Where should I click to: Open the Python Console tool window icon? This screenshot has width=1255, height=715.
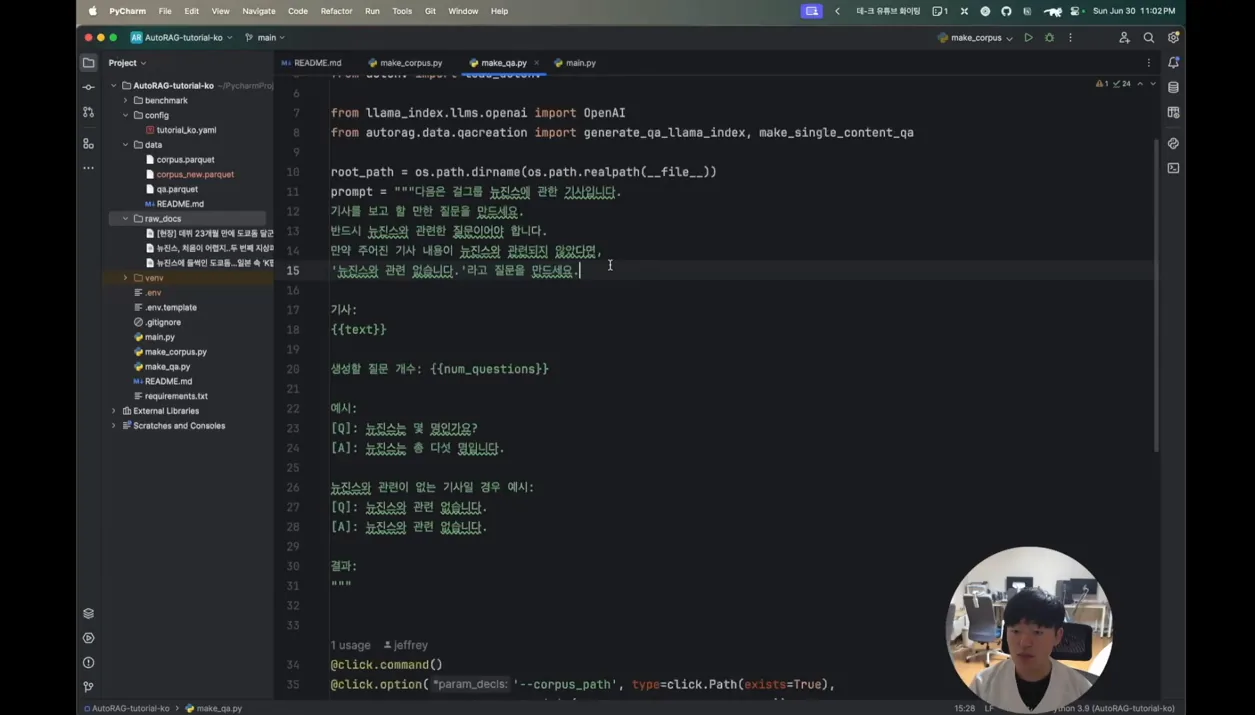[1173, 144]
